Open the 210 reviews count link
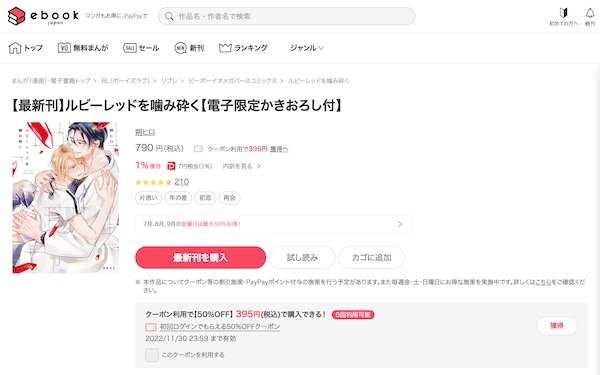This screenshot has height=375, width=600. tap(182, 182)
